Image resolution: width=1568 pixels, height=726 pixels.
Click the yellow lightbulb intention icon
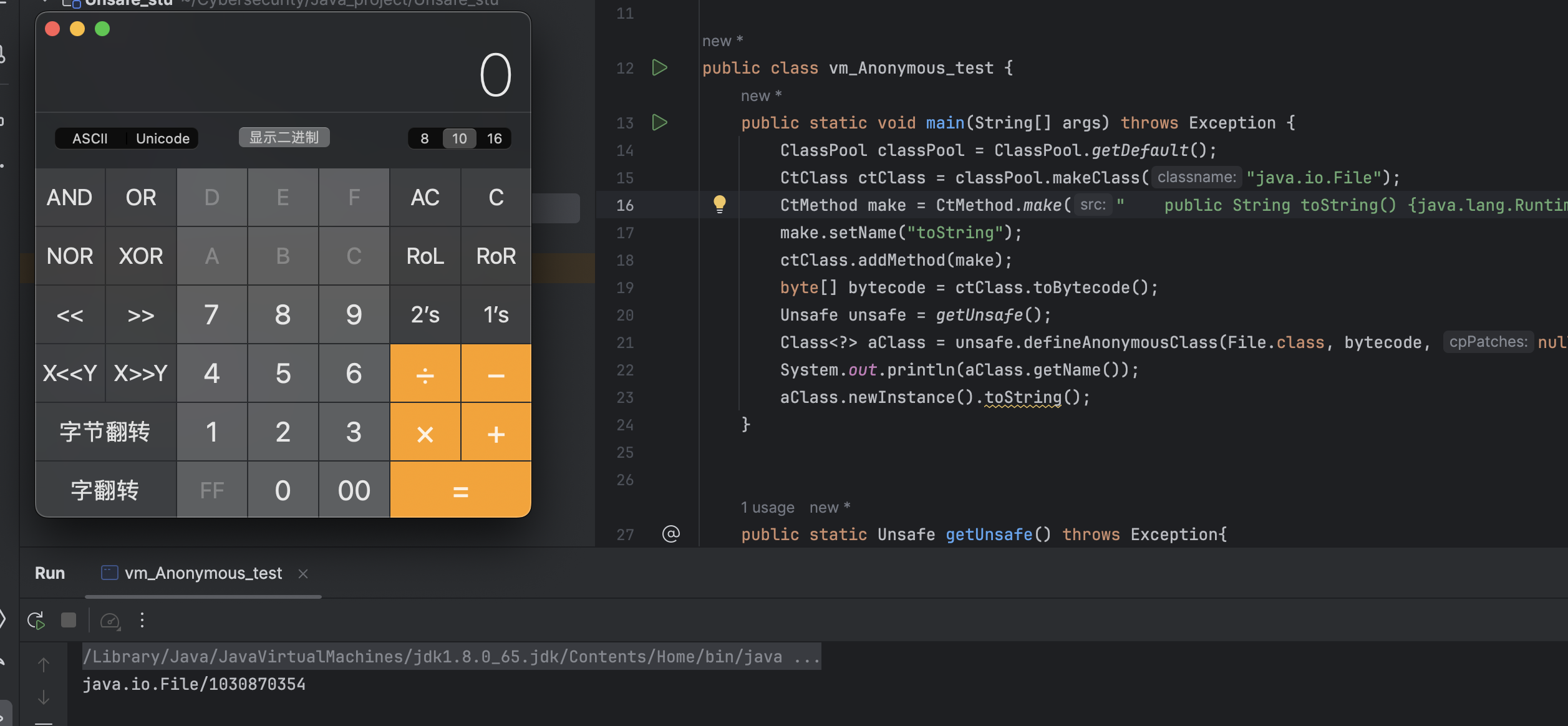click(719, 204)
